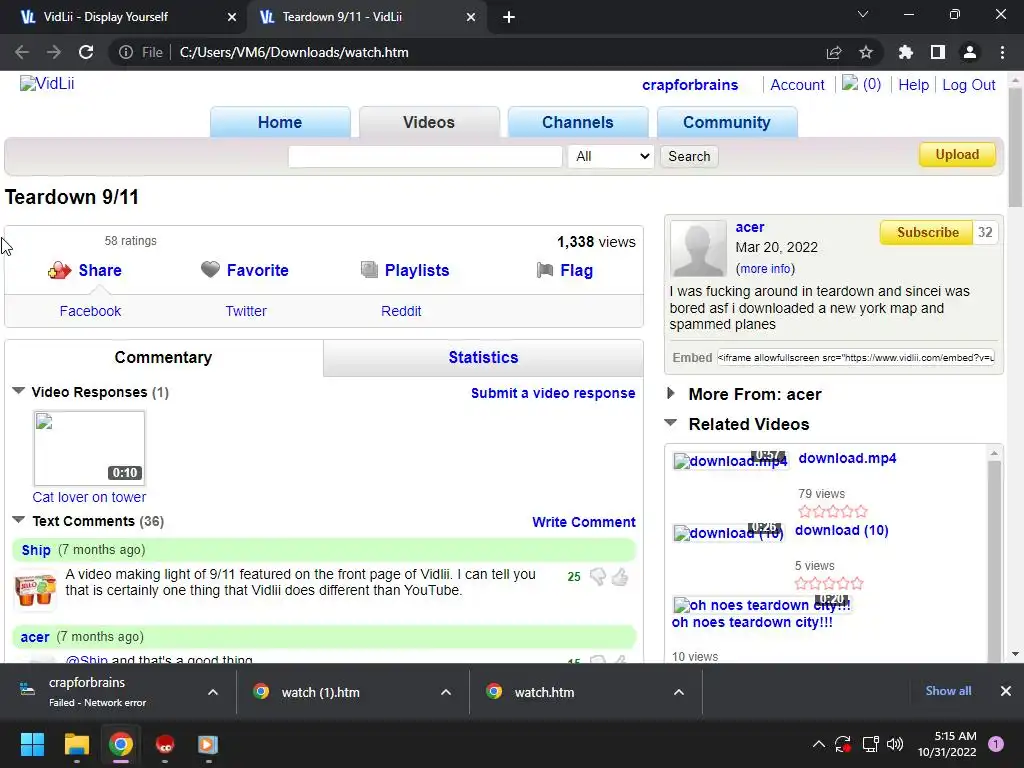1024x768 pixels.
Task: Collapse the Video Responses section
Action: coord(18,391)
